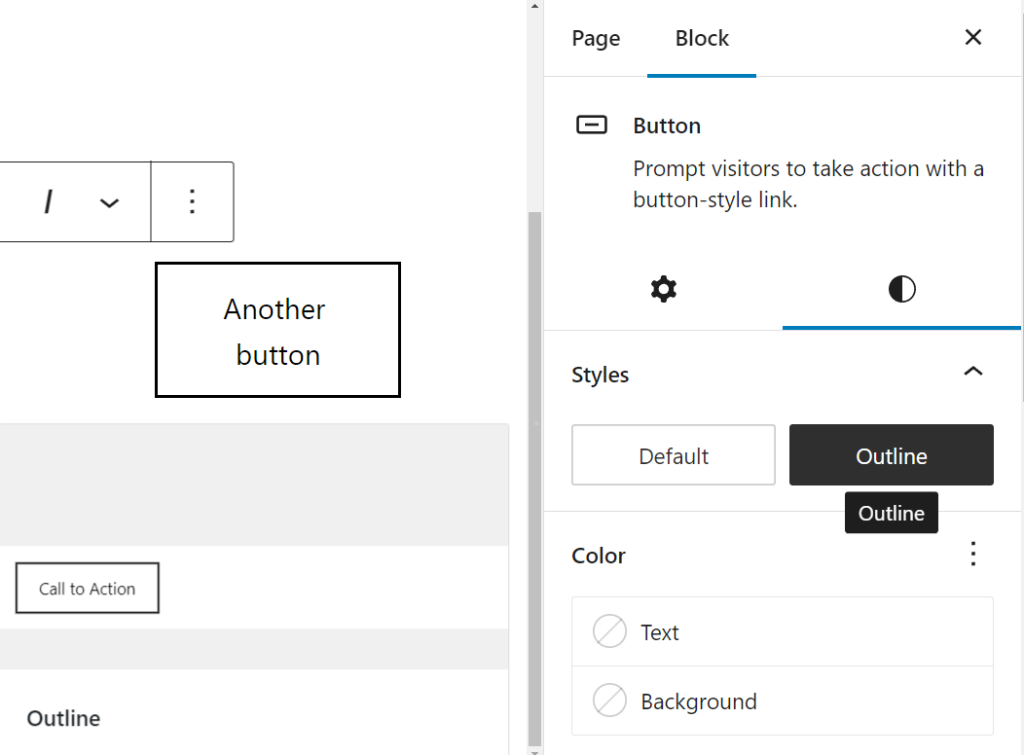This screenshot has height=755, width=1024.
Task: Toggle italic formatting in block toolbar
Action: pyautogui.click(x=48, y=201)
